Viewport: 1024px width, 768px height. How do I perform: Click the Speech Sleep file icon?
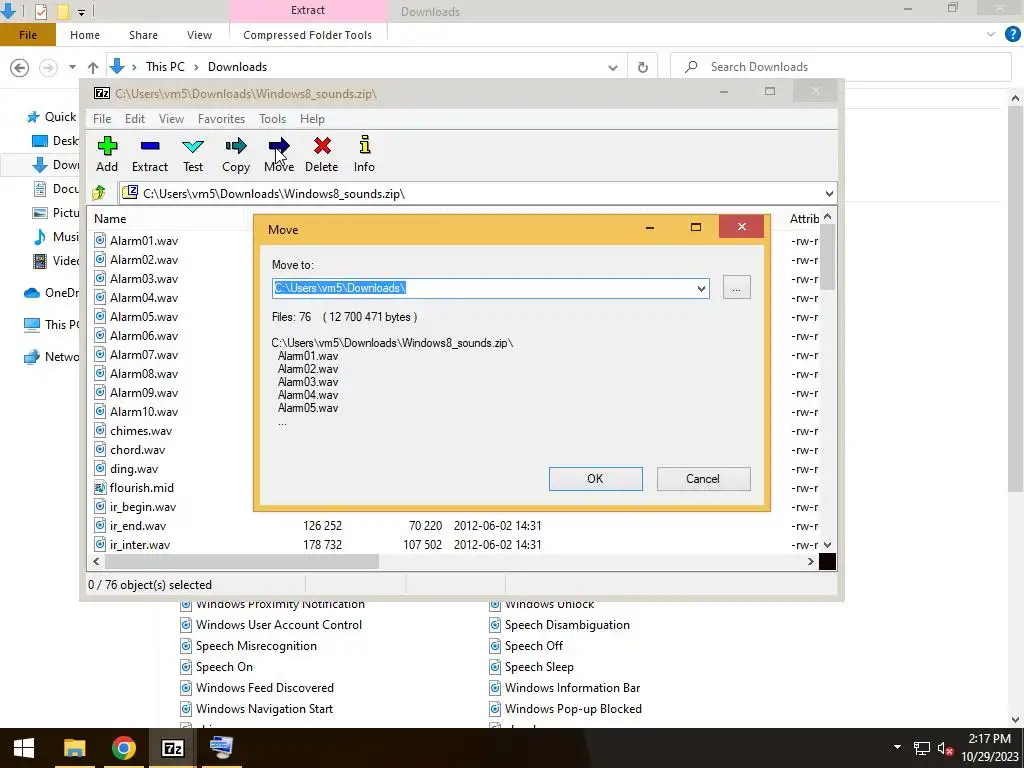pos(495,667)
